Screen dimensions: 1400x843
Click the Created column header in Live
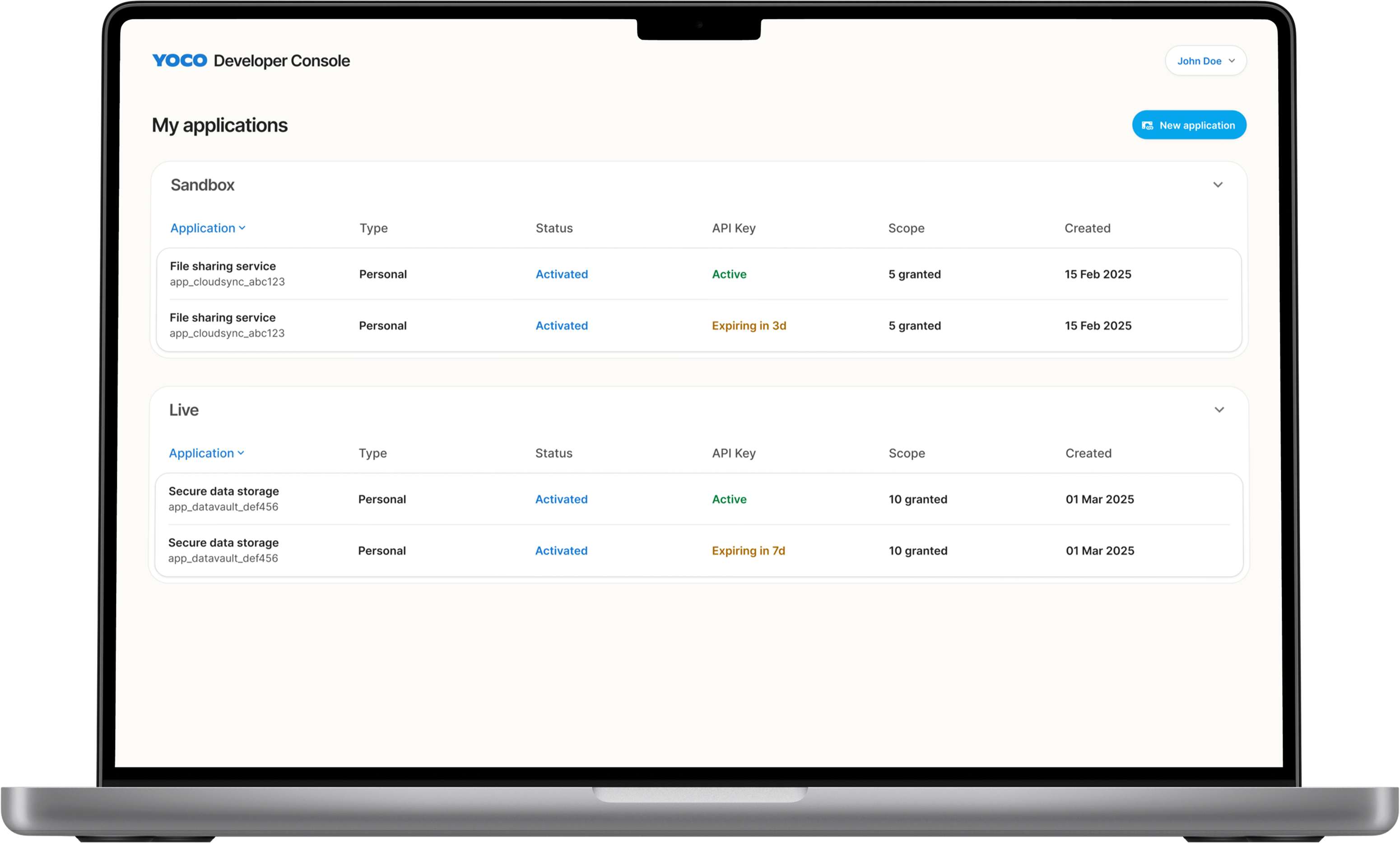[x=1088, y=453]
